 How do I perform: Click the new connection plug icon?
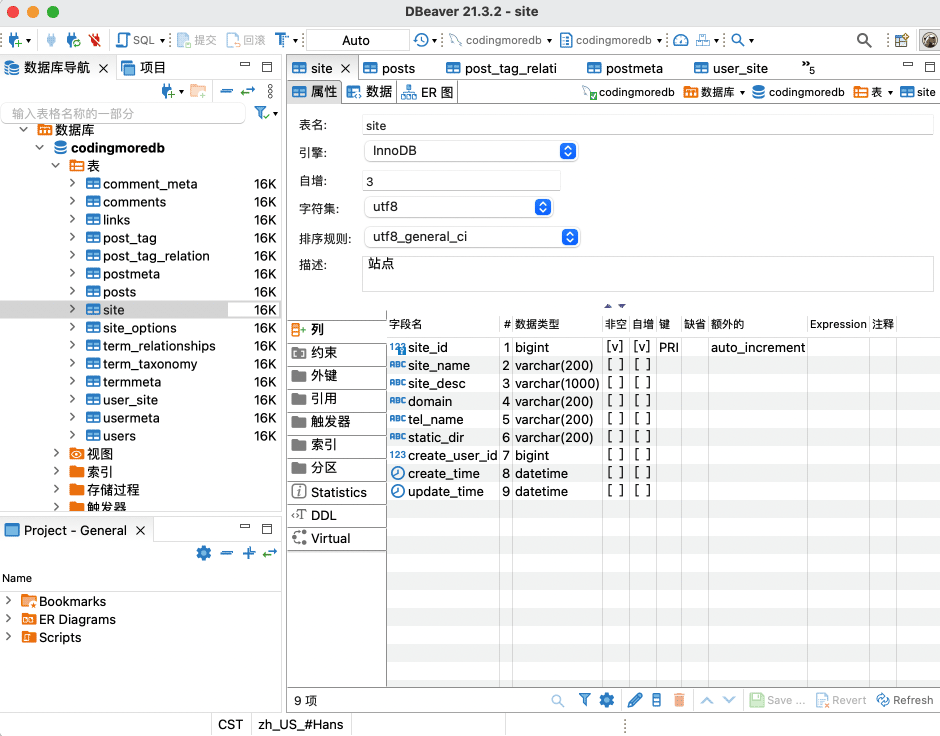point(15,40)
